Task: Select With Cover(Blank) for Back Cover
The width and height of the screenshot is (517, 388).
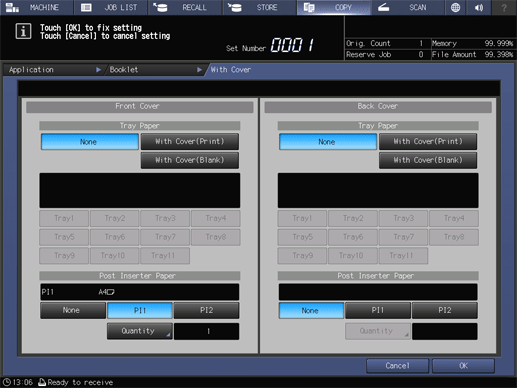Action: point(428,160)
